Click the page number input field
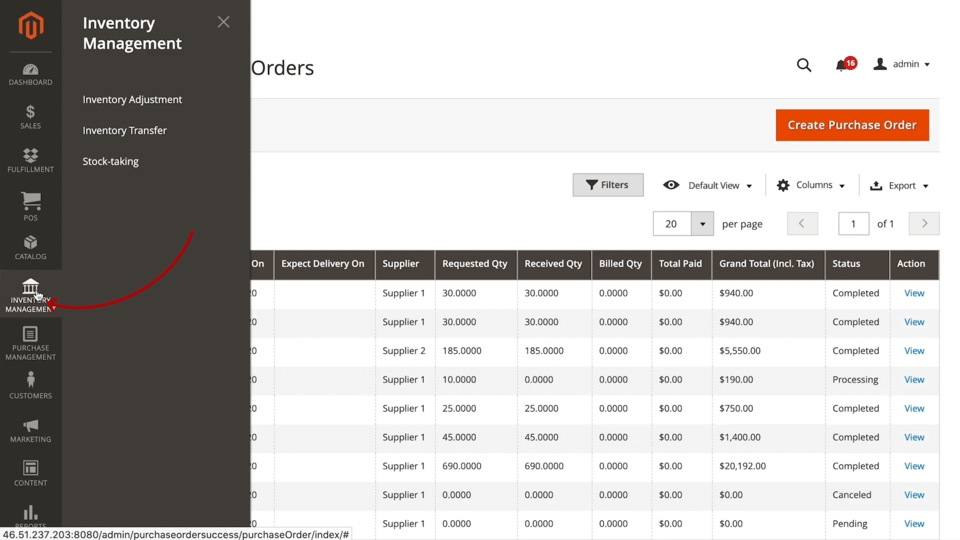Viewport: 960px width, 540px height. [853, 224]
